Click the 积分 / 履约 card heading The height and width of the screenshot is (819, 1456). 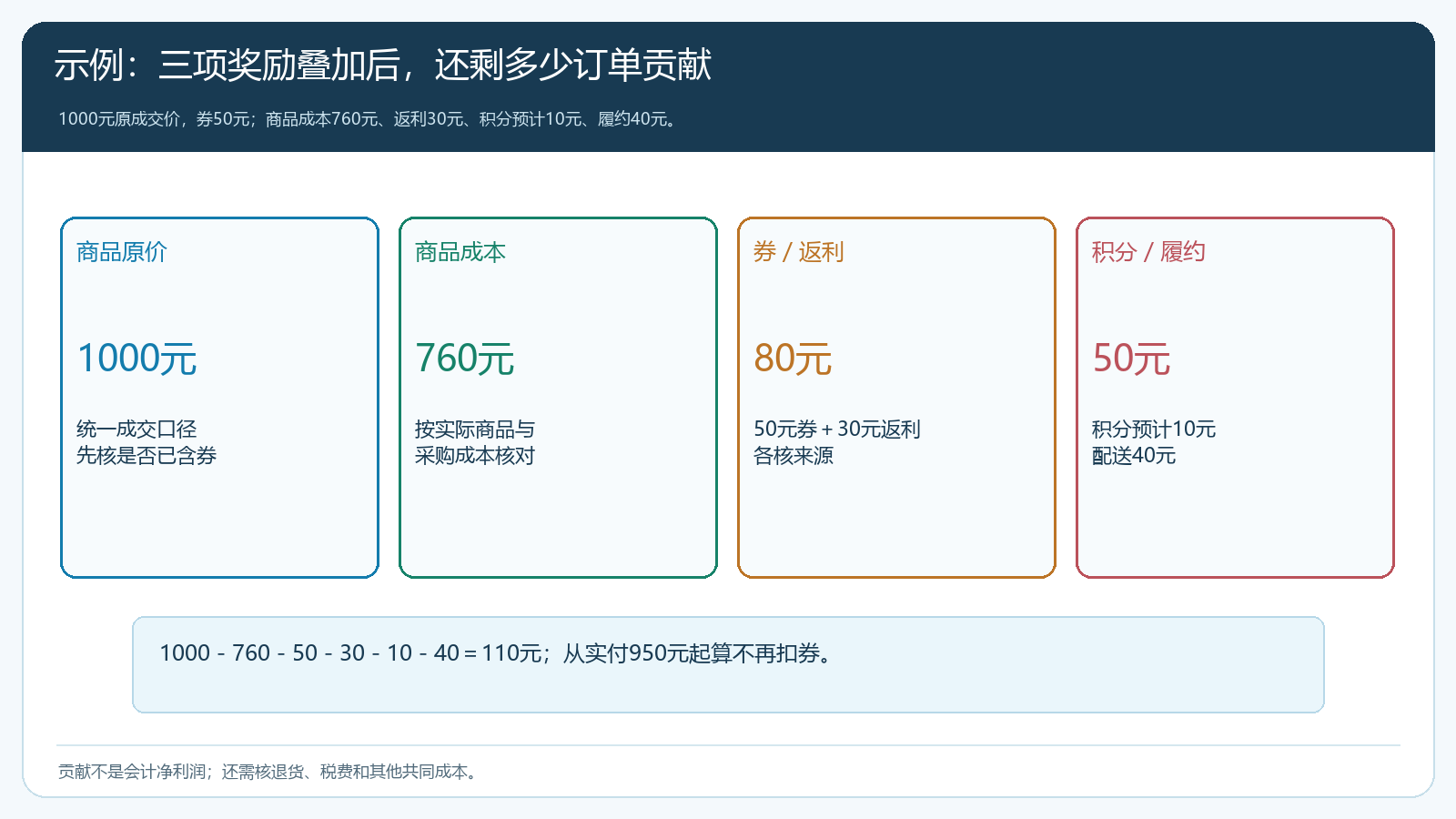pos(1148,252)
